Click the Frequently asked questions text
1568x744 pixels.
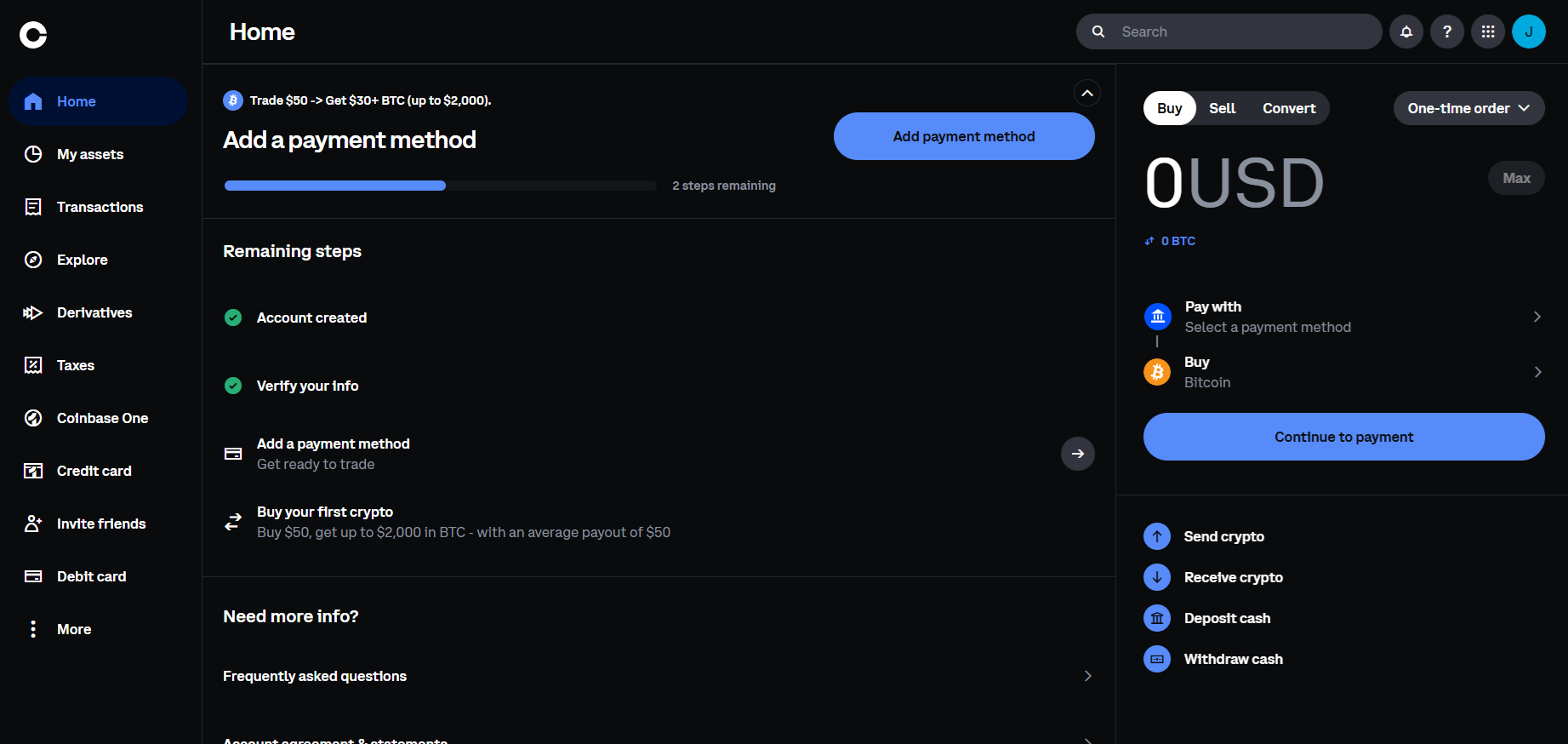315,676
